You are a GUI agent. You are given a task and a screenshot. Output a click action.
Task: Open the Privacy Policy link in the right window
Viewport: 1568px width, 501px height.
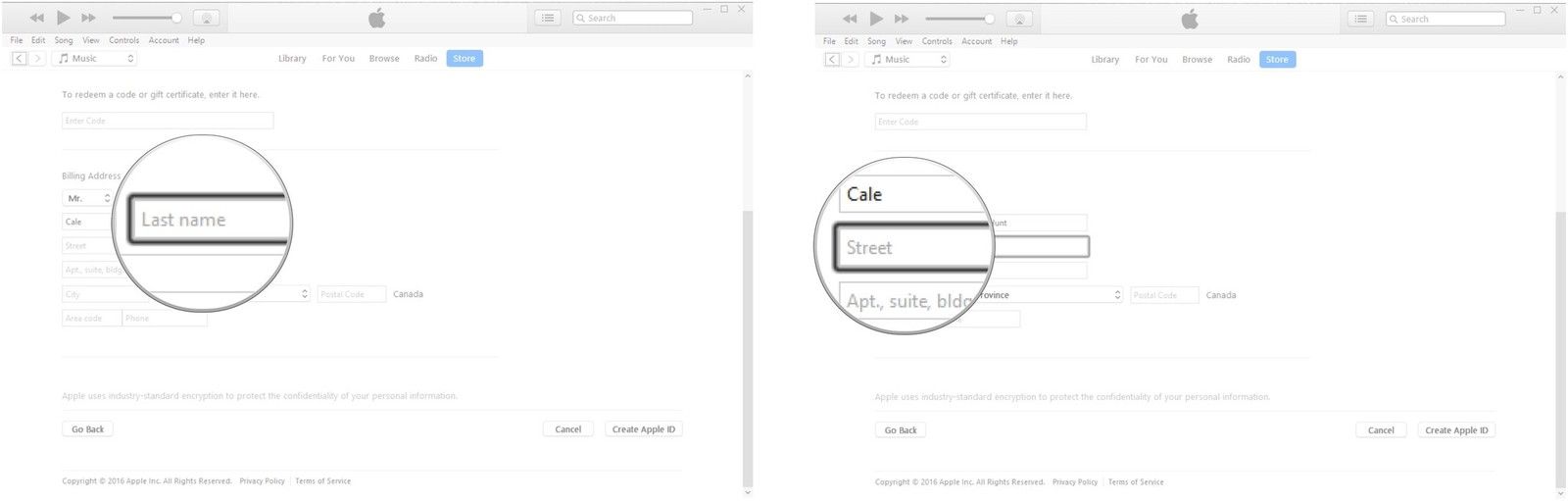(x=1075, y=482)
